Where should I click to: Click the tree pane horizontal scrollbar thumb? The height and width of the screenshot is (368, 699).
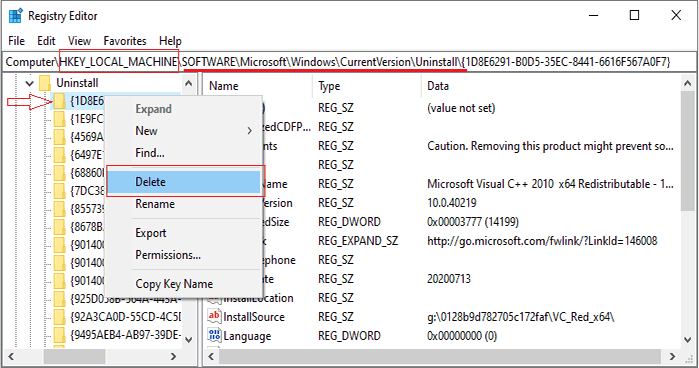pyautogui.click(x=74, y=356)
